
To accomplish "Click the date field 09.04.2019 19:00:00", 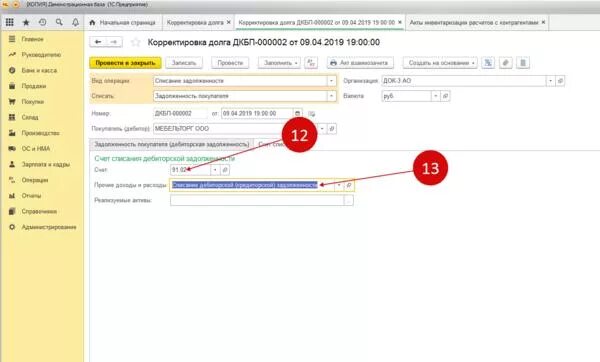I will (x=257, y=113).
